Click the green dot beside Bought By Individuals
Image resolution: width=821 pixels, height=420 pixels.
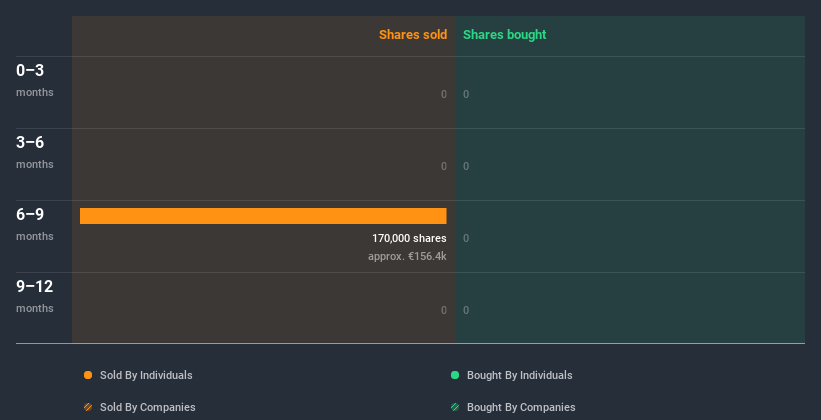[x=455, y=375]
